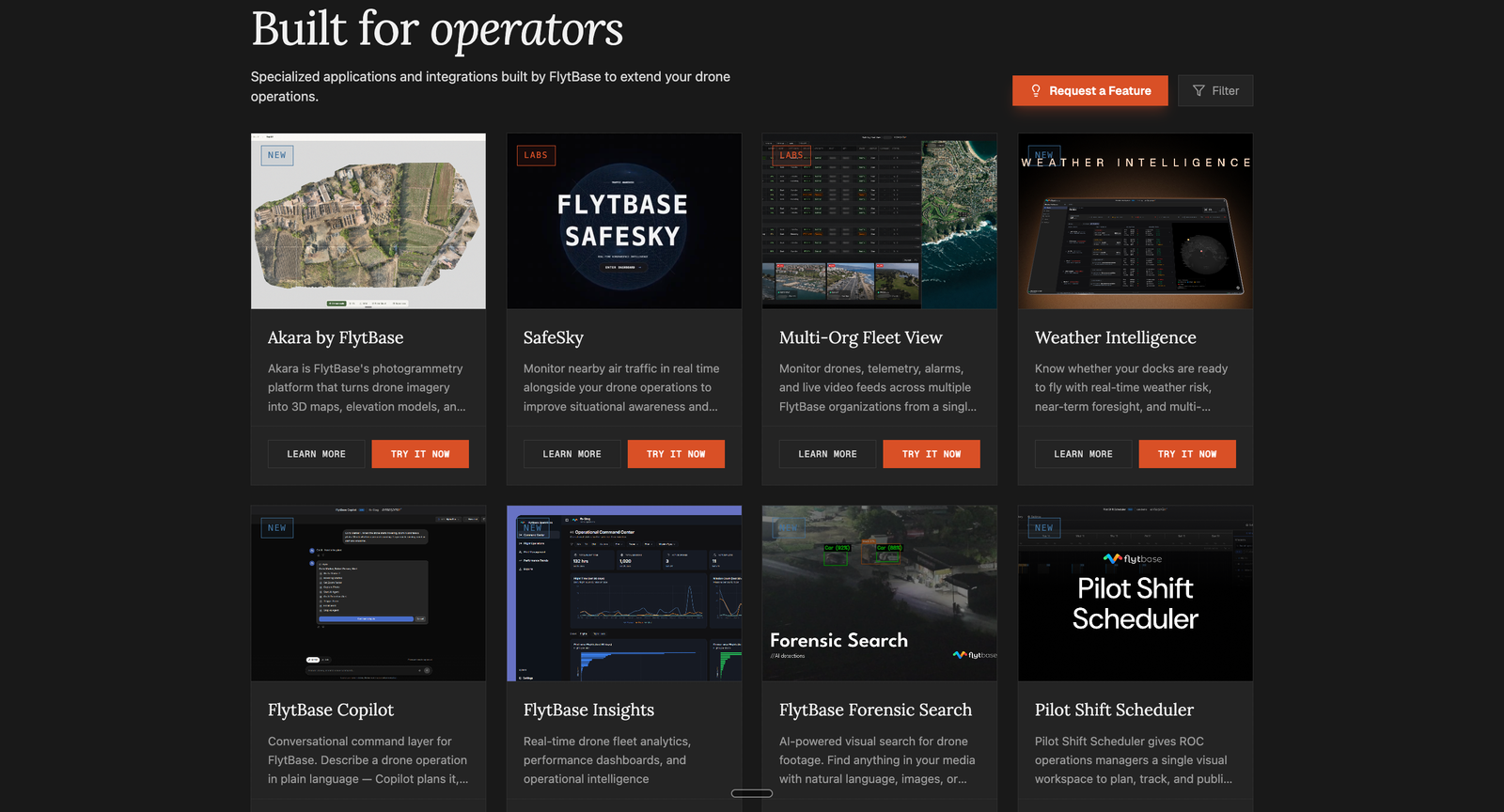
Task: Click the NEW badge on Pilot Shift Scheduler
Action: [1044, 528]
